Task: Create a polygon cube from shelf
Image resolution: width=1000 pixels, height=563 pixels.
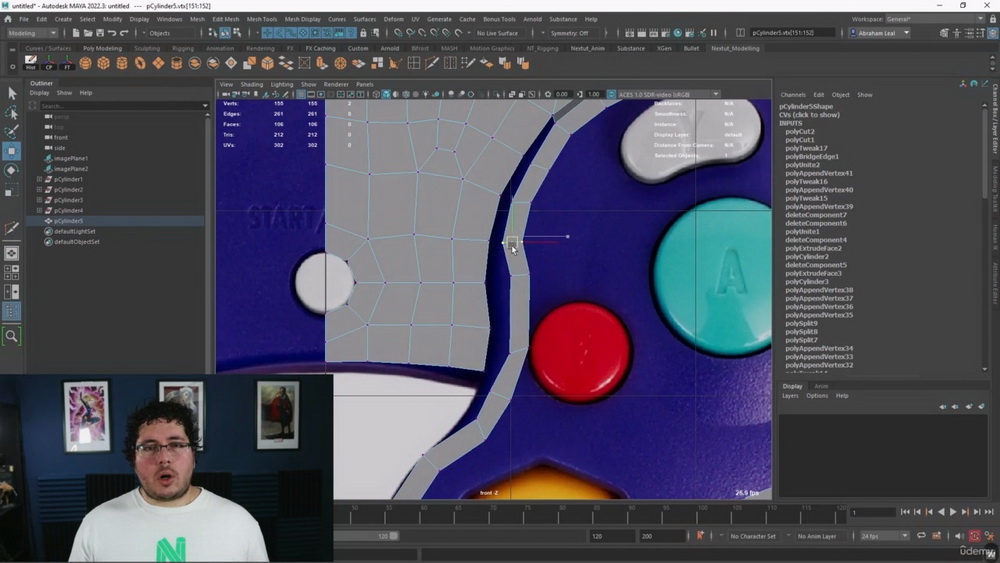Action: pos(103,63)
